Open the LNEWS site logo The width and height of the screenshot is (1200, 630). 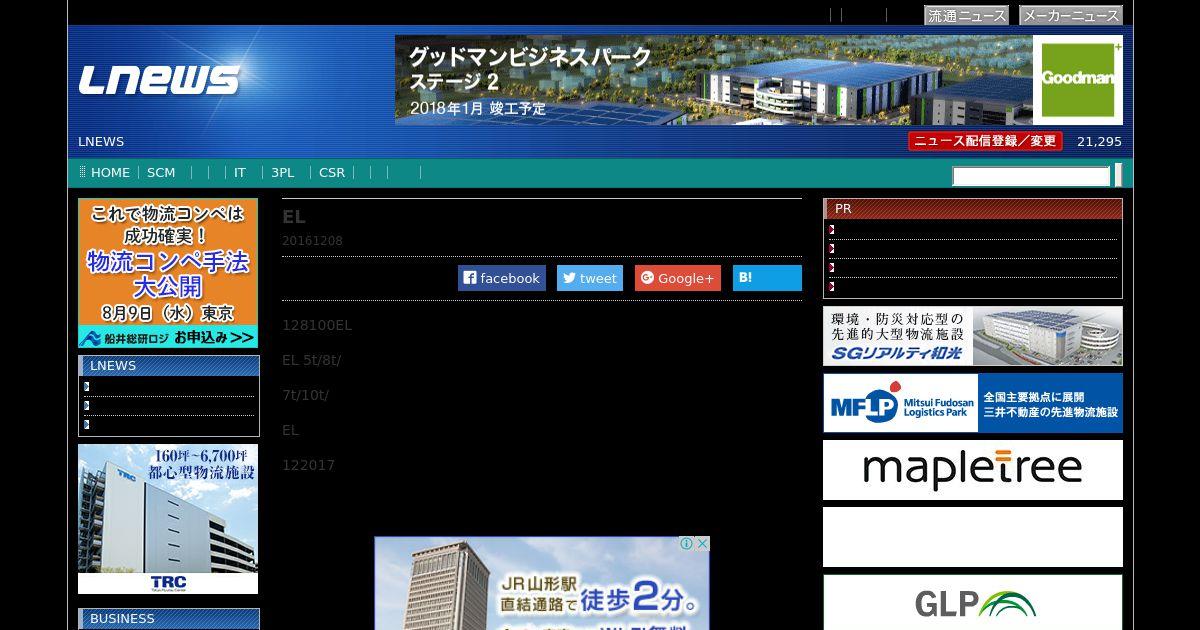click(159, 79)
